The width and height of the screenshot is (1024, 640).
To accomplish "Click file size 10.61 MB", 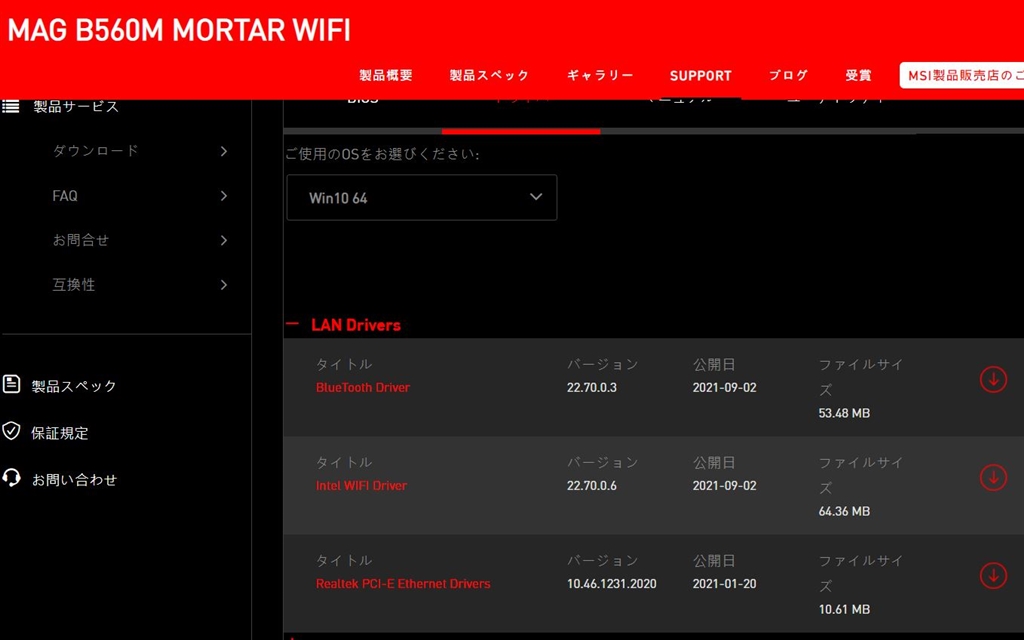I will [844, 609].
